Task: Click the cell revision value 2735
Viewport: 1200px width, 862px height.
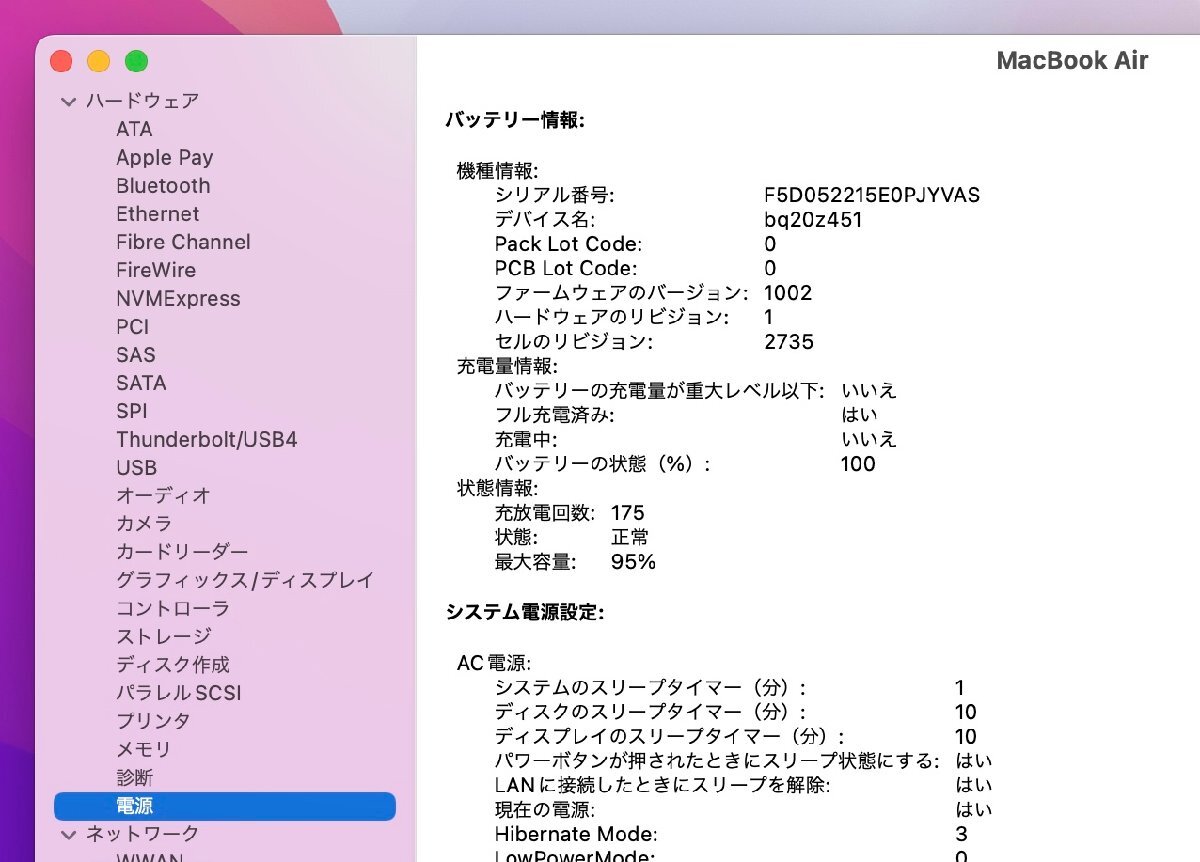Action: coord(788,342)
